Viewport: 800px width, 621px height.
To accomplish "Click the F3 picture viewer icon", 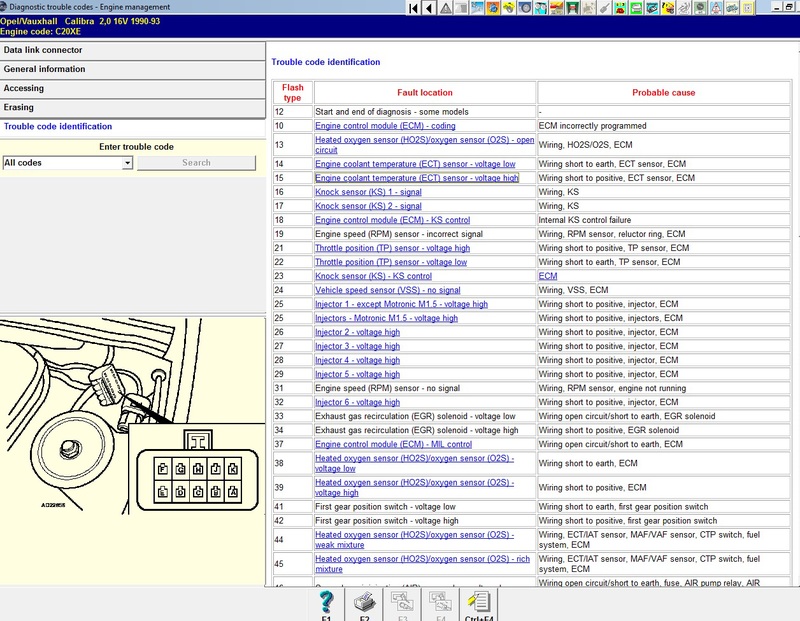I will 403,605.
